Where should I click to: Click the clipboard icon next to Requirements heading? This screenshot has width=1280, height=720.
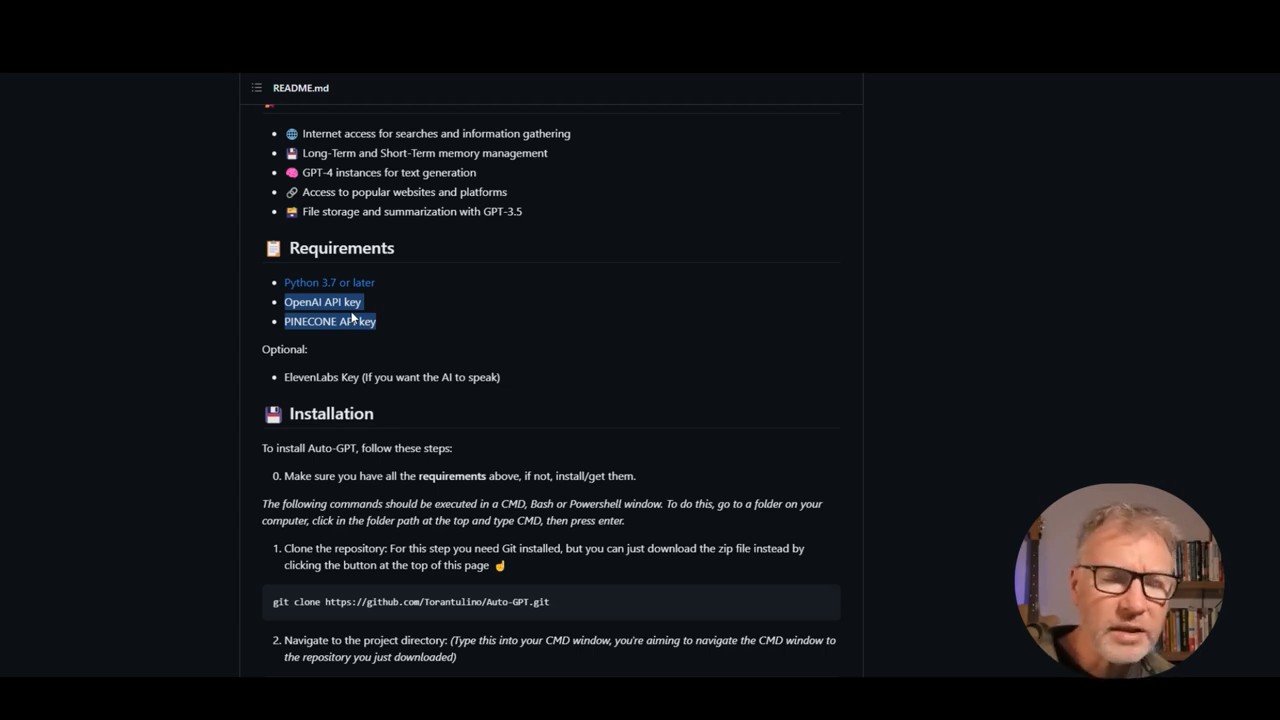[x=273, y=248]
